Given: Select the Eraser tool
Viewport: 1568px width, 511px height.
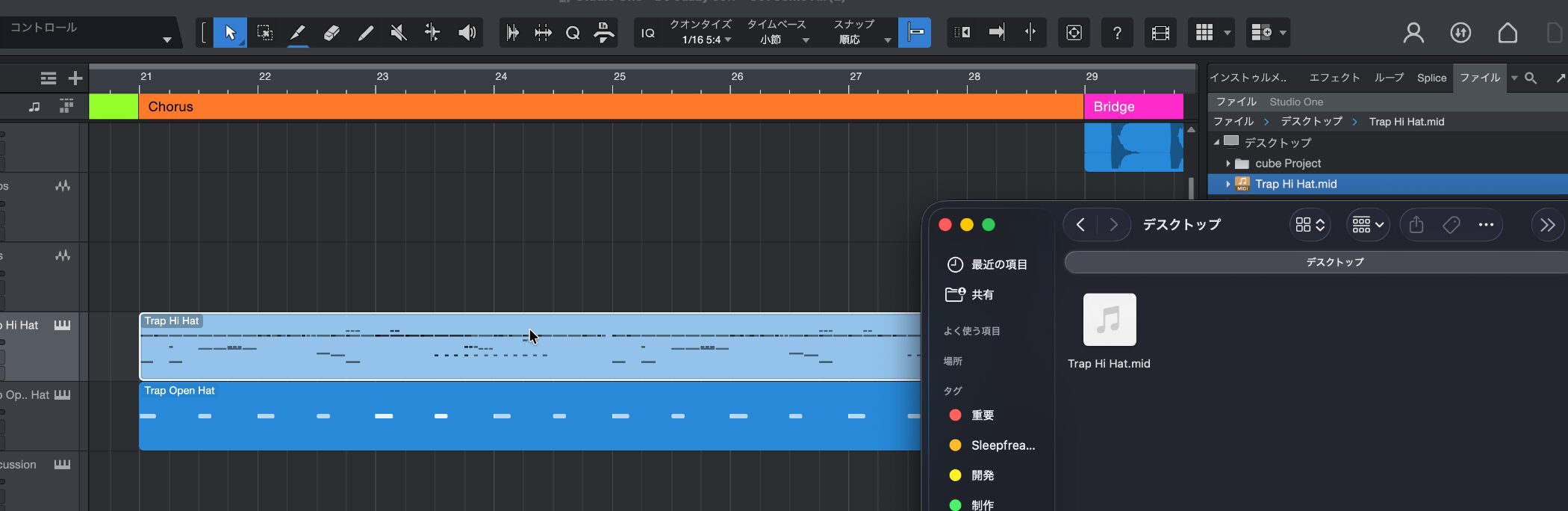Looking at the screenshot, I should point(332,33).
